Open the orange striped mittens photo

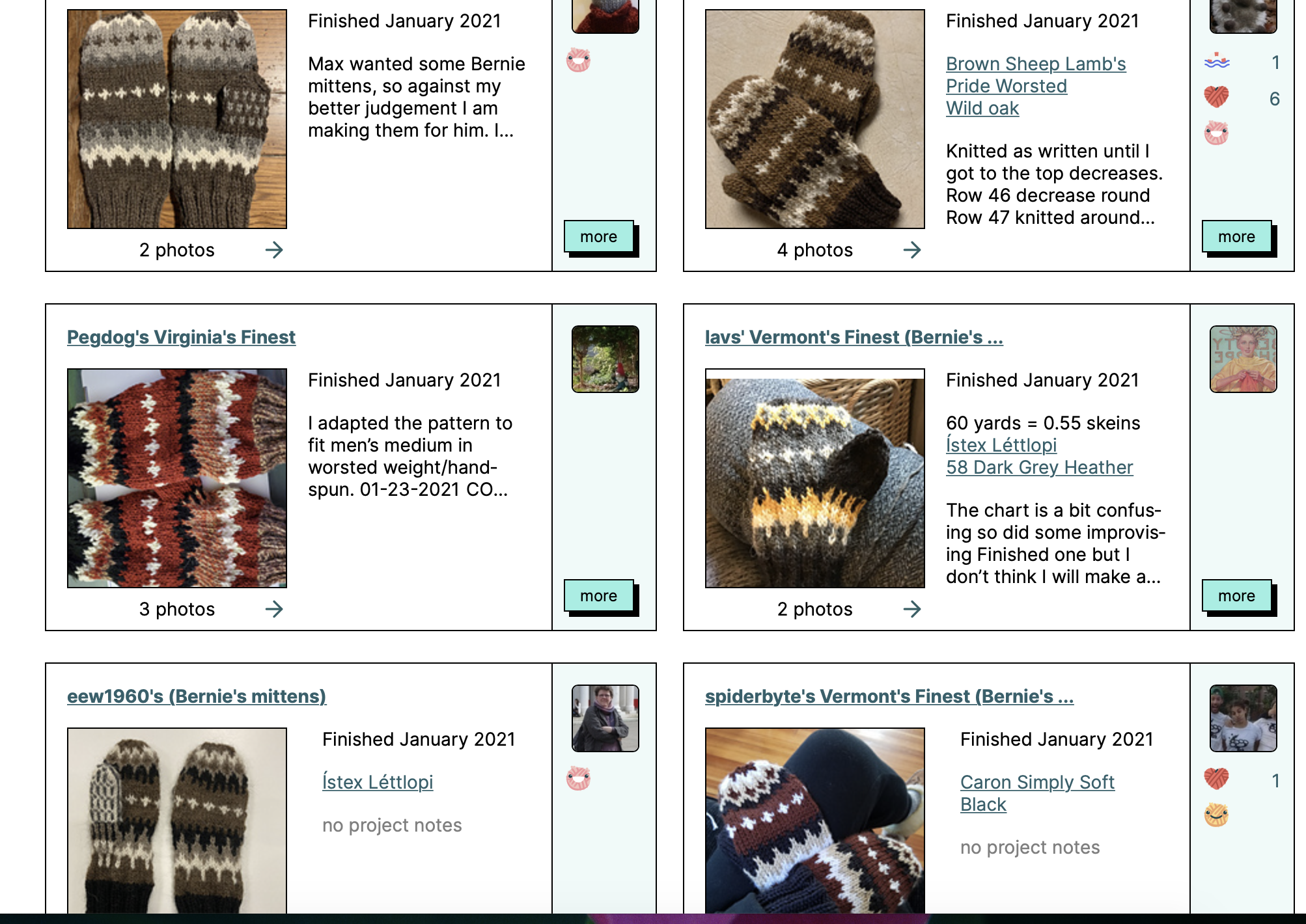[177, 478]
